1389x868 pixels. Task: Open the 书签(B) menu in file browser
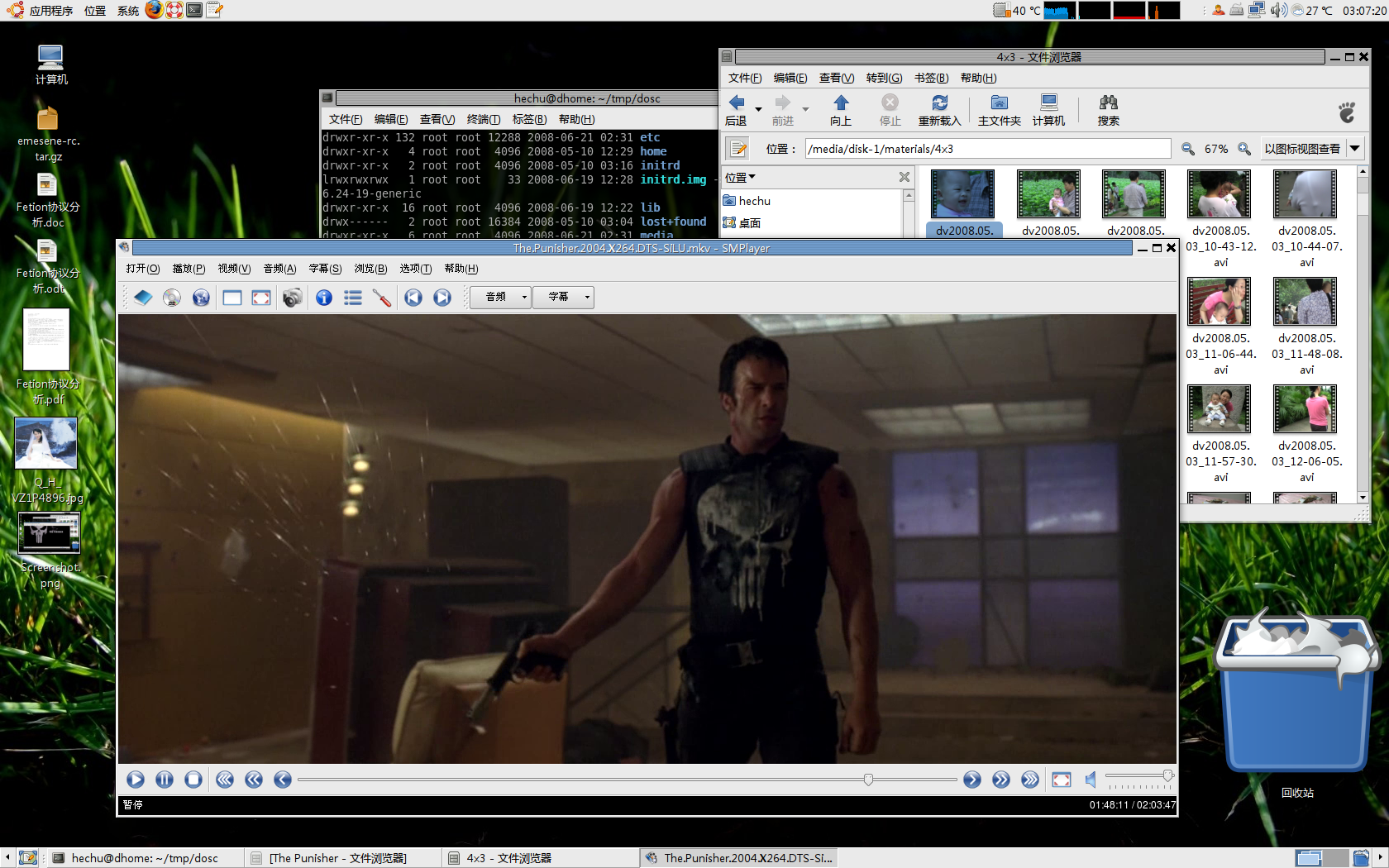click(931, 78)
